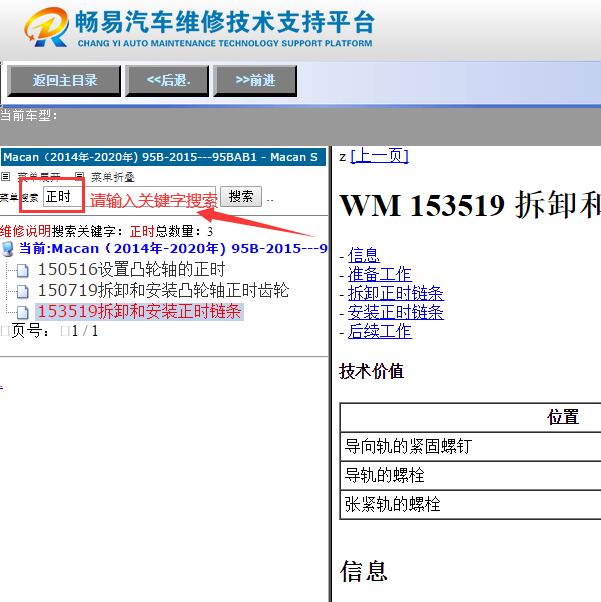The height and width of the screenshot is (602, 601).
Task: Jump to the 准备工作 section link
Action: [x=379, y=274]
